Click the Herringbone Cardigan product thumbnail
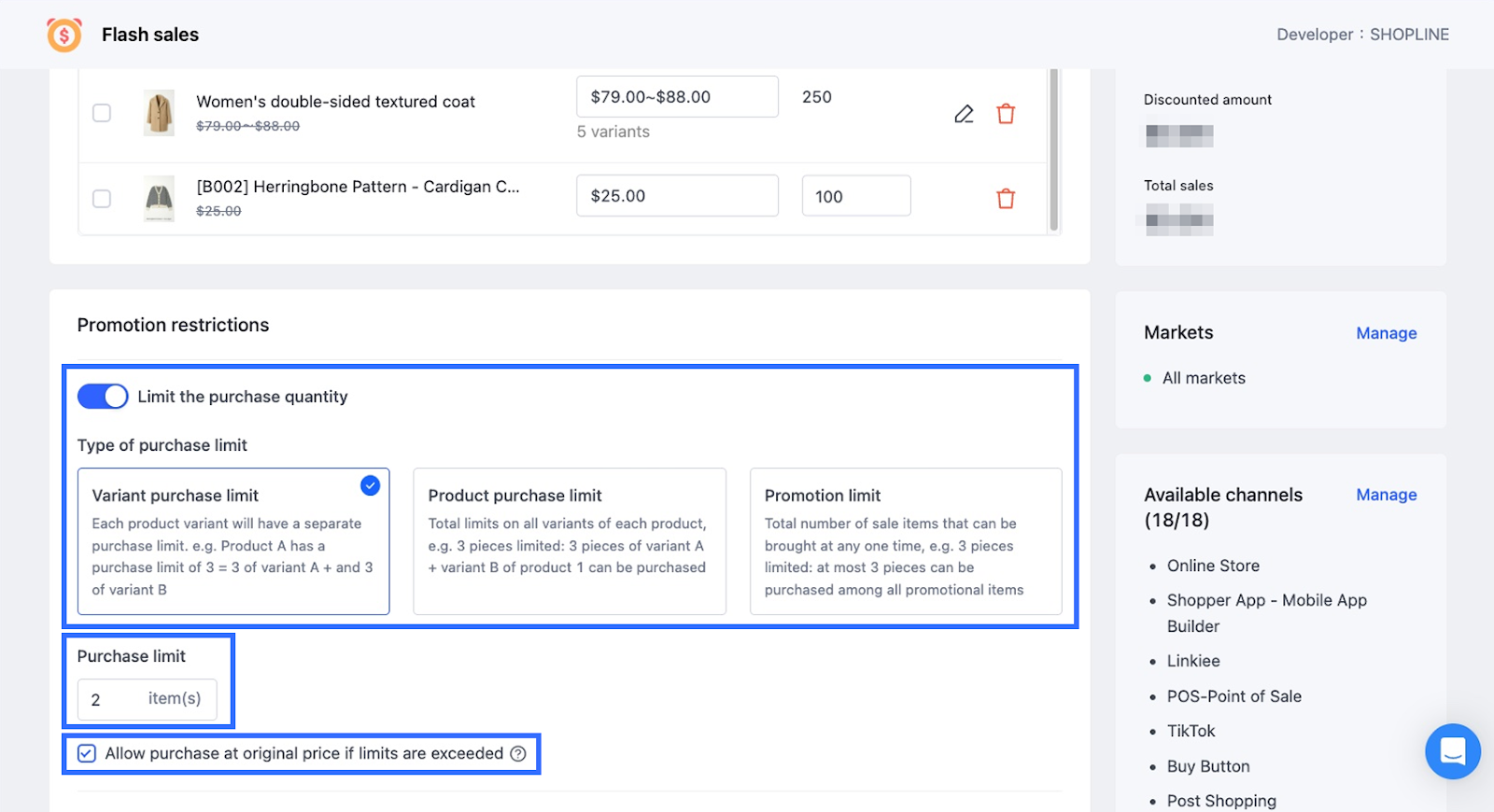 (x=160, y=199)
